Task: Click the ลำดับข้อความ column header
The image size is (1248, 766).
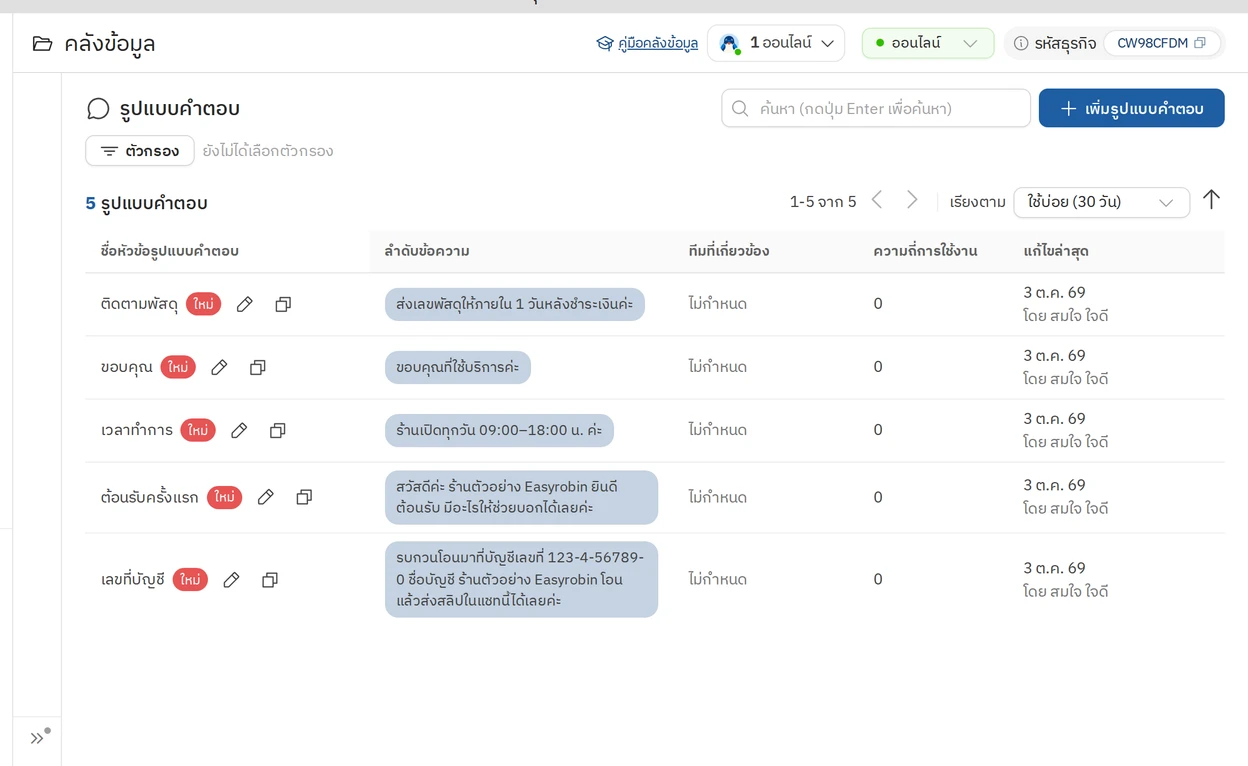Action: 427,251
